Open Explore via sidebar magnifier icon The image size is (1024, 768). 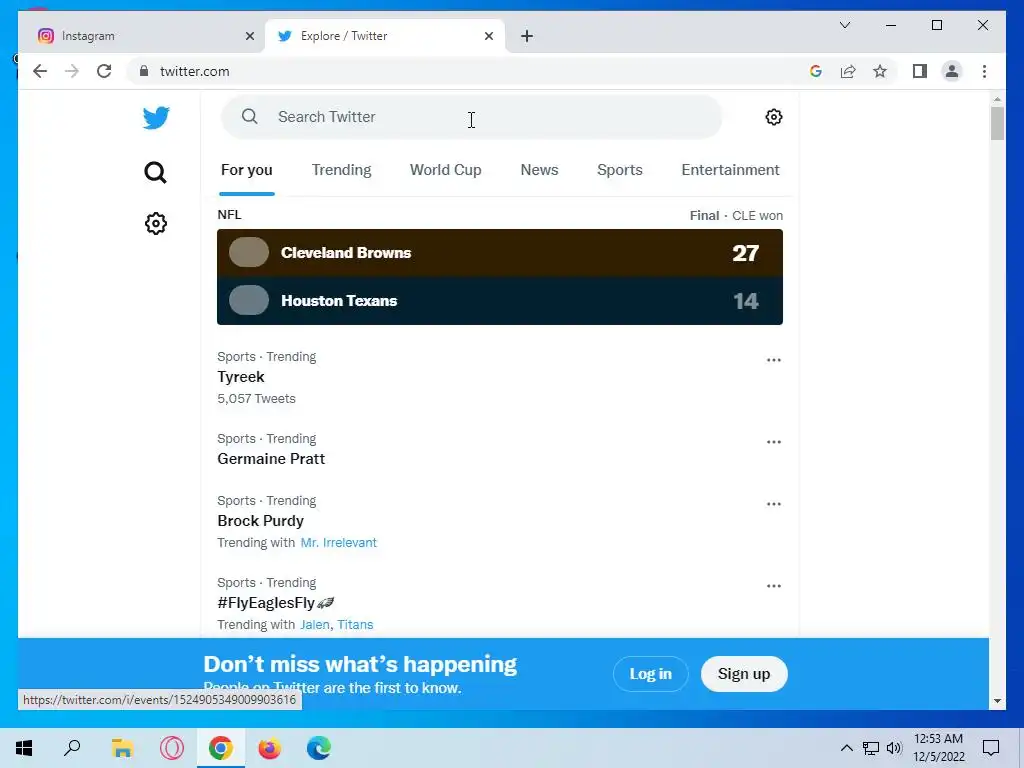155,172
